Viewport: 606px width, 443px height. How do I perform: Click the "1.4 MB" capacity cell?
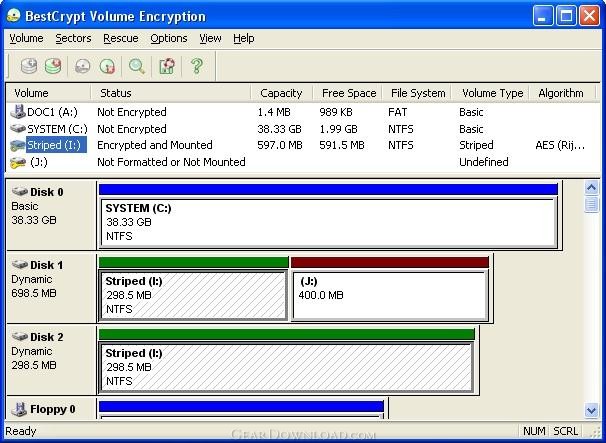pyautogui.click(x=274, y=112)
